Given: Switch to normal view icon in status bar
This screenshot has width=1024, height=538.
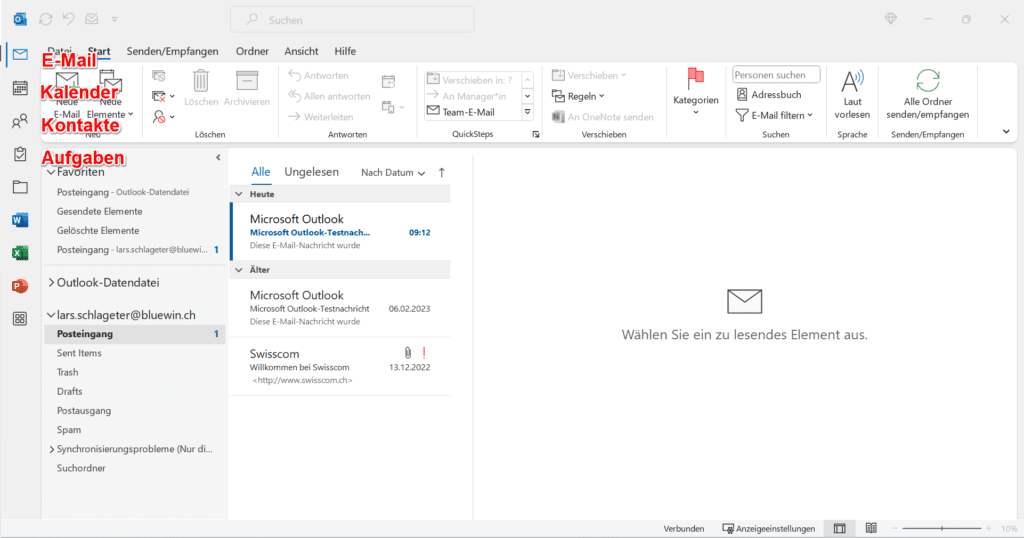Looking at the screenshot, I should click(x=840, y=528).
